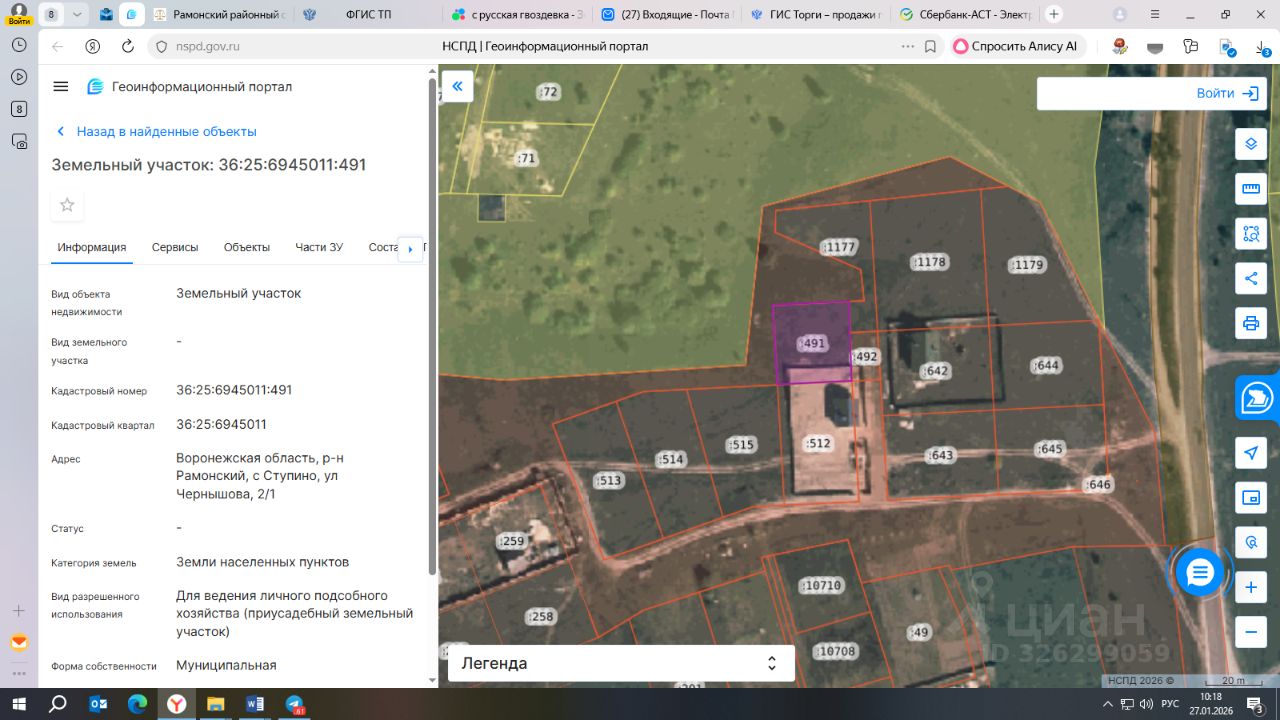Click the geolocation arrow icon

point(1250,453)
